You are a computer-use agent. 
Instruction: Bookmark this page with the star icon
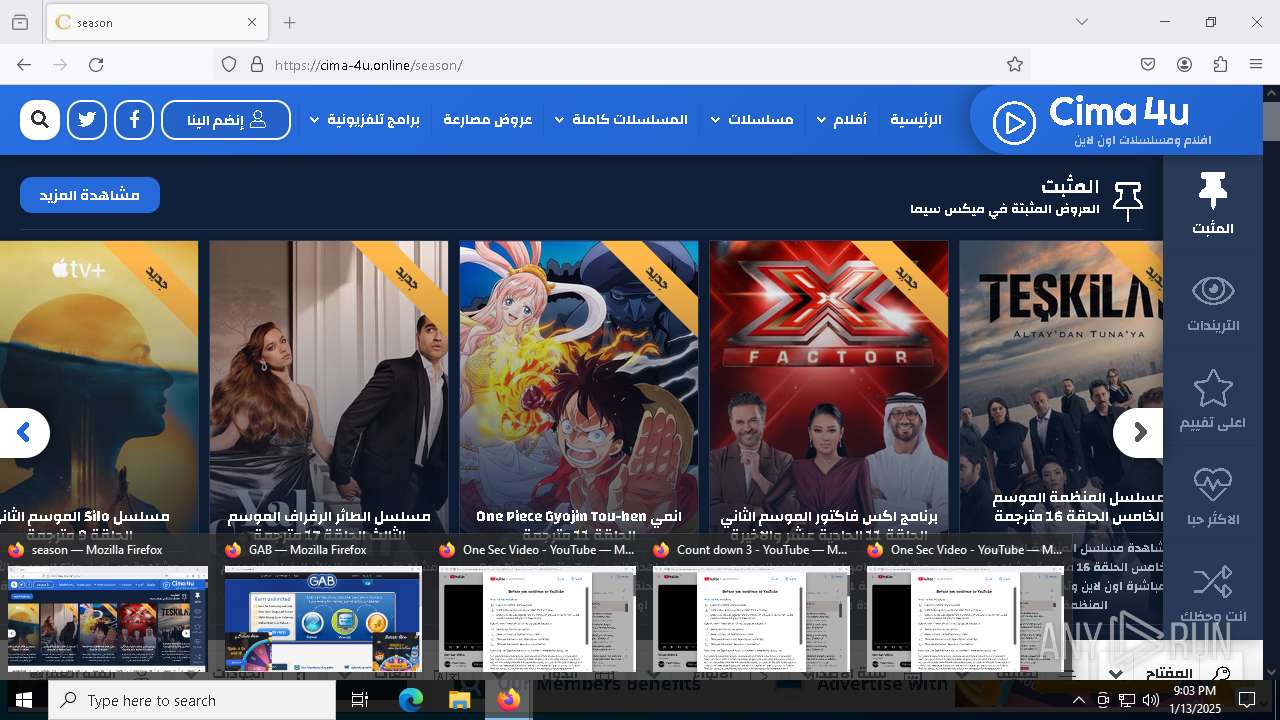click(1015, 65)
